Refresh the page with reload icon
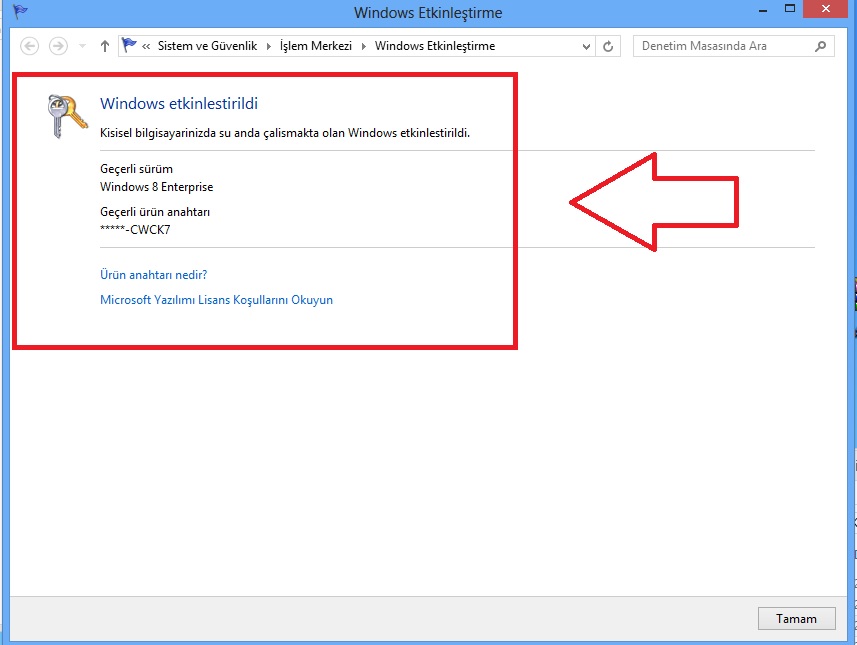 click(x=608, y=46)
